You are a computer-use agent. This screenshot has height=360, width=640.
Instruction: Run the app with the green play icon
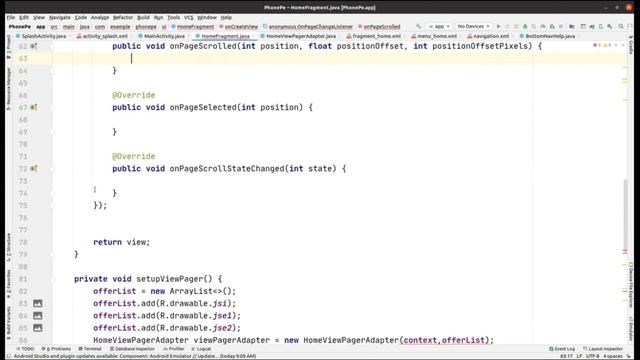point(498,27)
